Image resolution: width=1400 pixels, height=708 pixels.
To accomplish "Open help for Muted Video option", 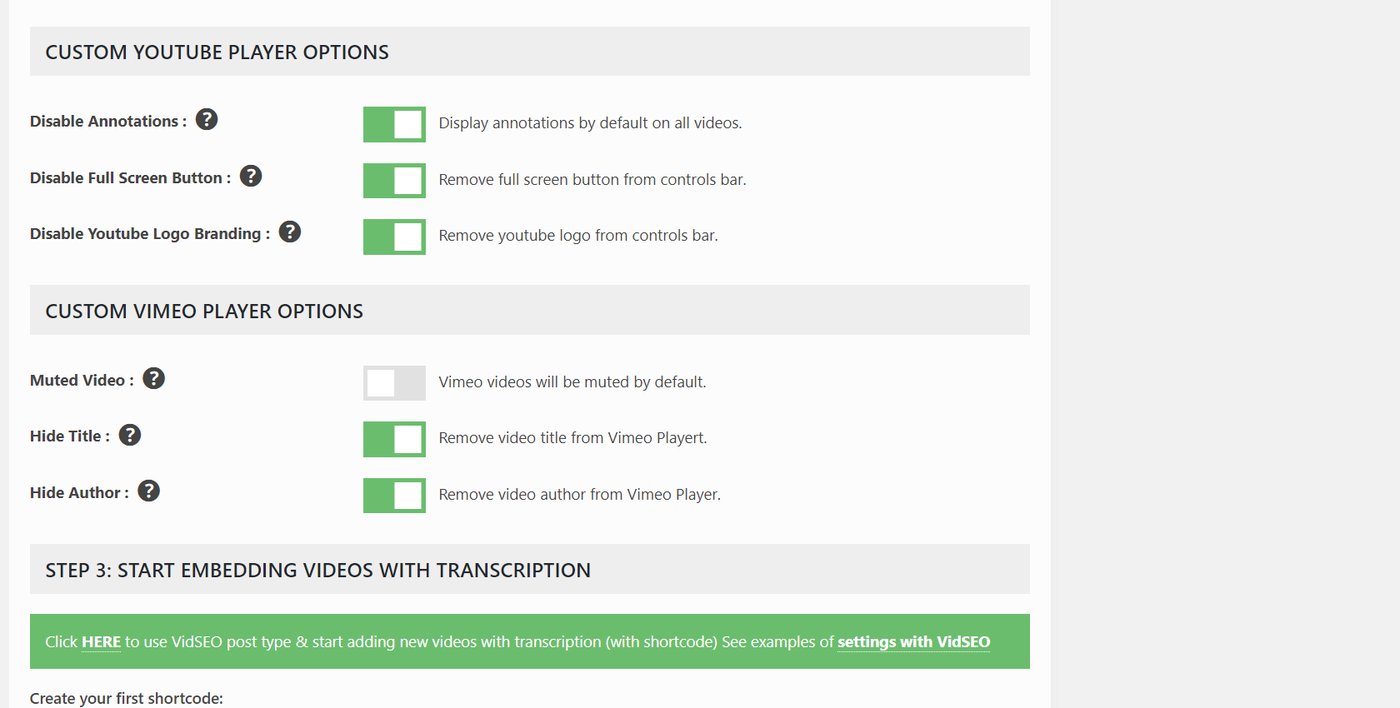I will tap(154, 377).
